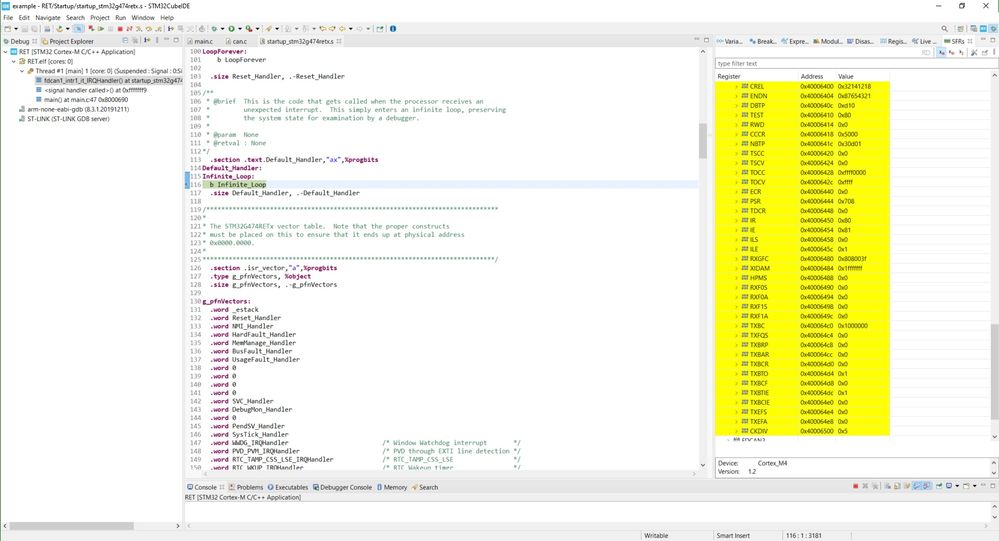The image size is (999, 541).
Task: Select decimal format icon in SFRs view
Action: click(952, 52)
